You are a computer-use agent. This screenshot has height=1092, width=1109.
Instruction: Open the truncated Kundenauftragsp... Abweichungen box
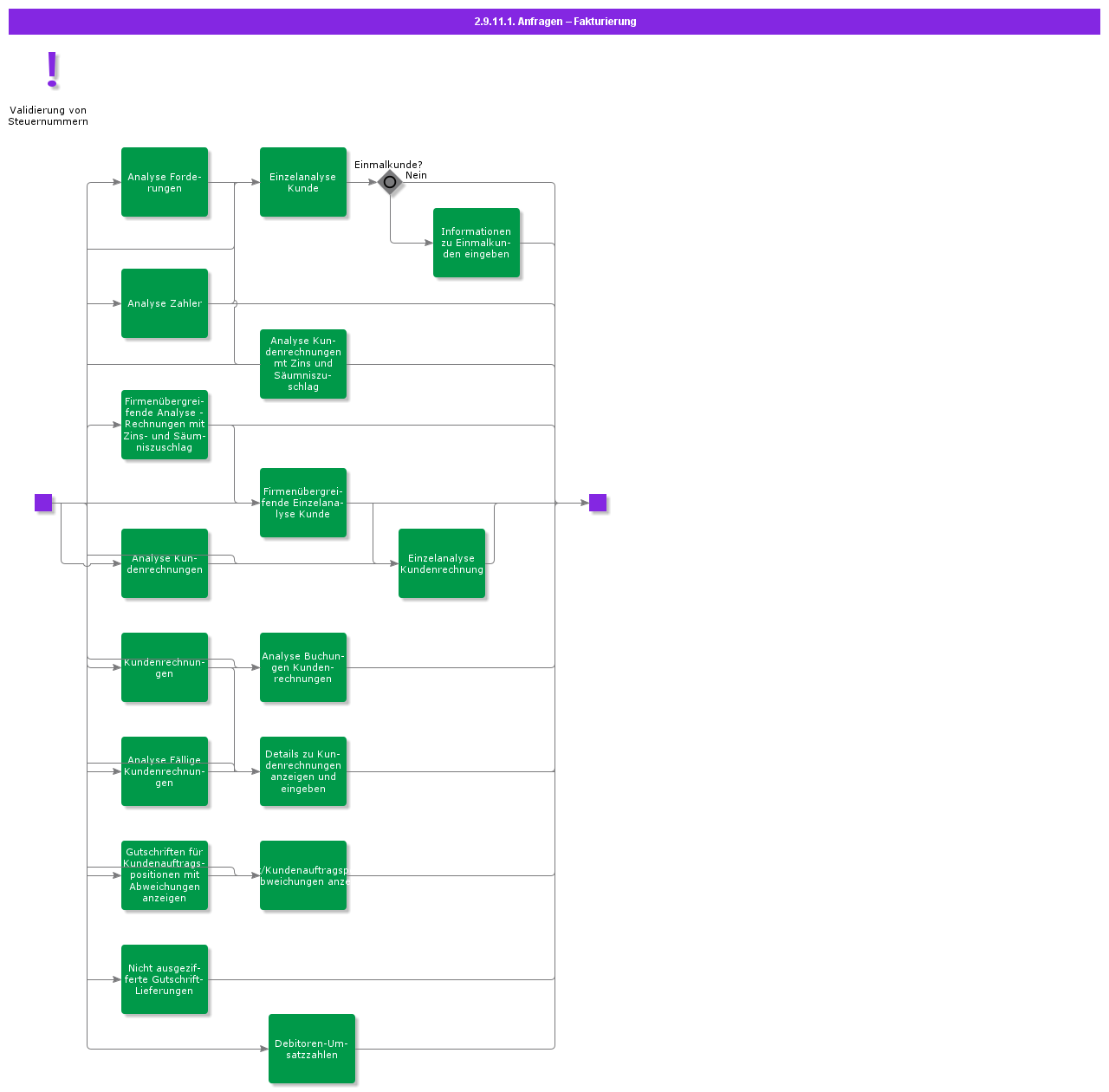(x=303, y=875)
